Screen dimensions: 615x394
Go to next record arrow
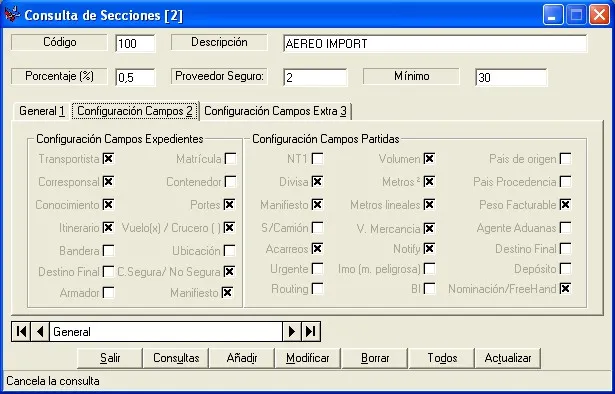[x=292, y=332]
